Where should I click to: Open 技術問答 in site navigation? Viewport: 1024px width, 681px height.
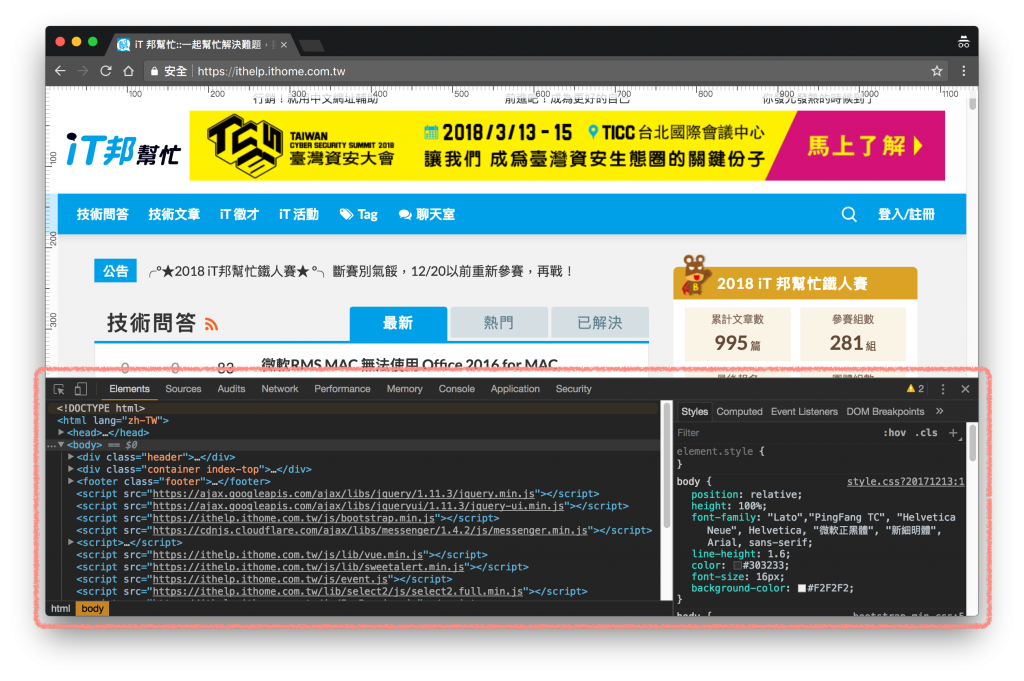(103, 214)
